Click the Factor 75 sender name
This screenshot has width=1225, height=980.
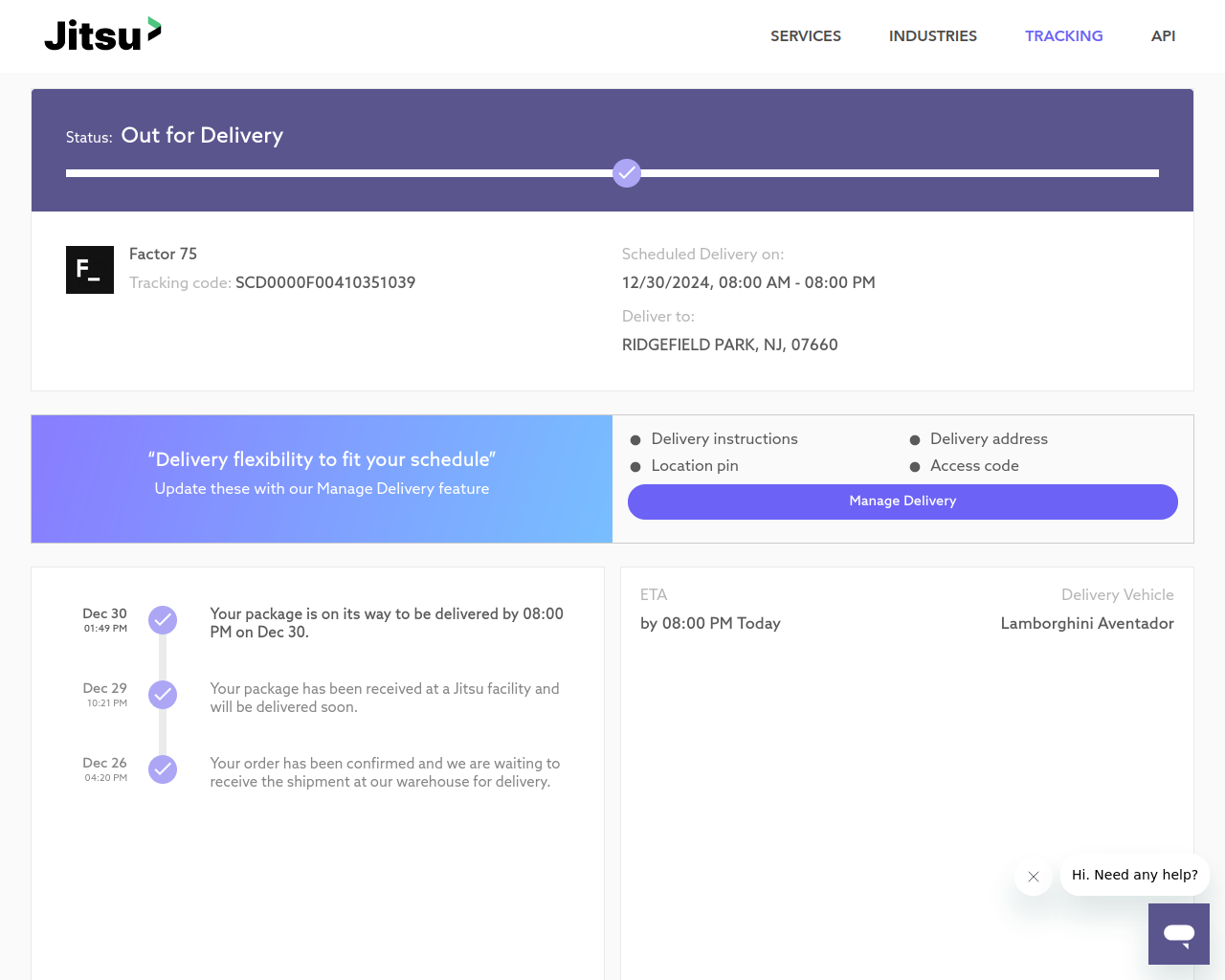click(x=163, y=254)
